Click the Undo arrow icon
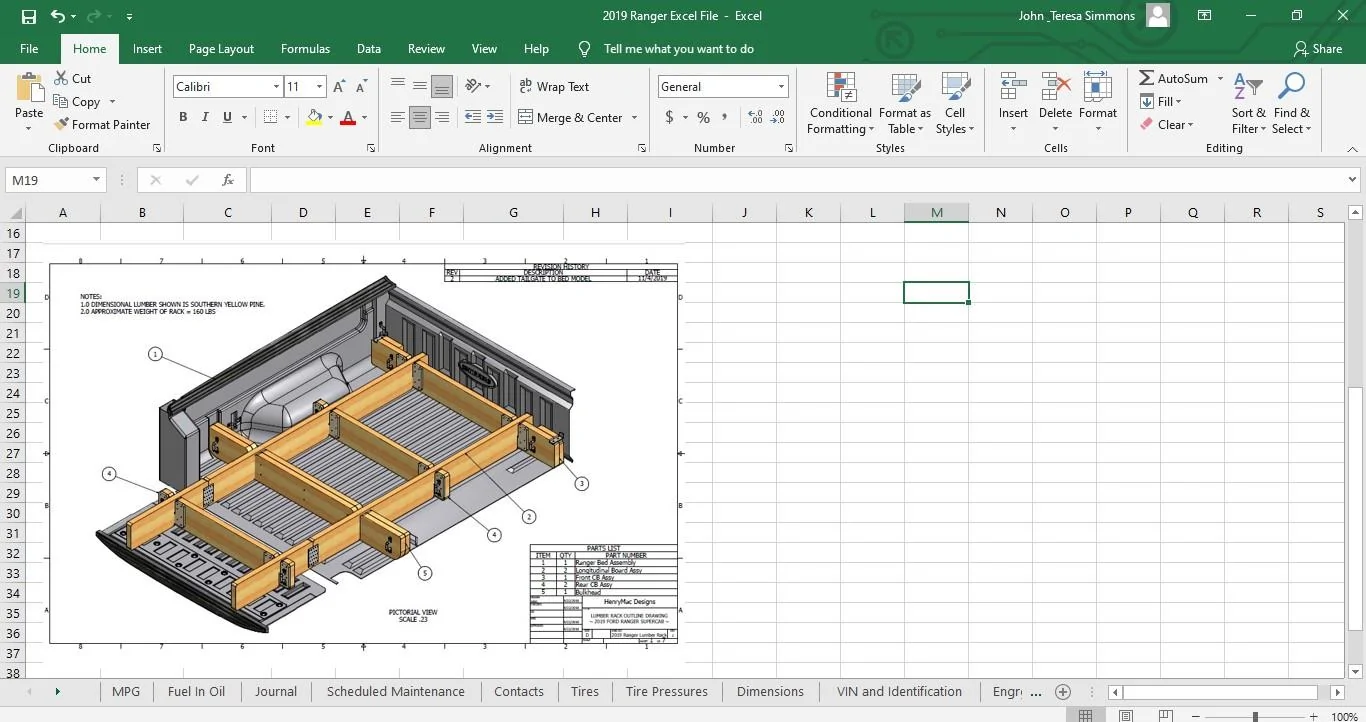This screenshot has height=722, width=1366. pos(58,16)
